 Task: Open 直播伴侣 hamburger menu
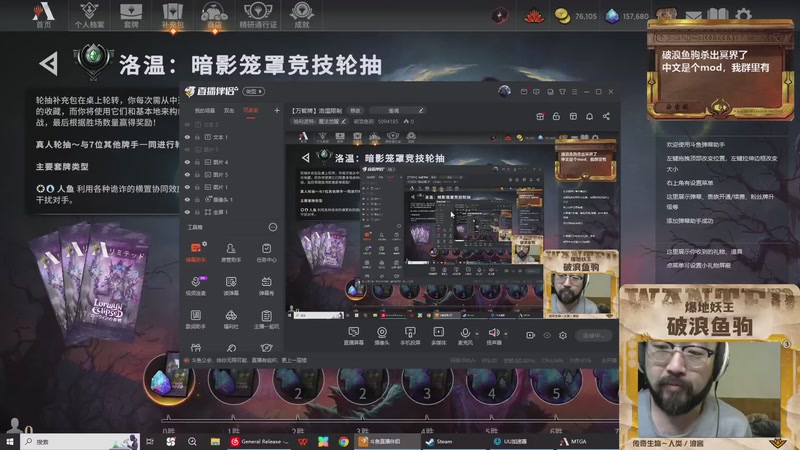click(574, 92)
